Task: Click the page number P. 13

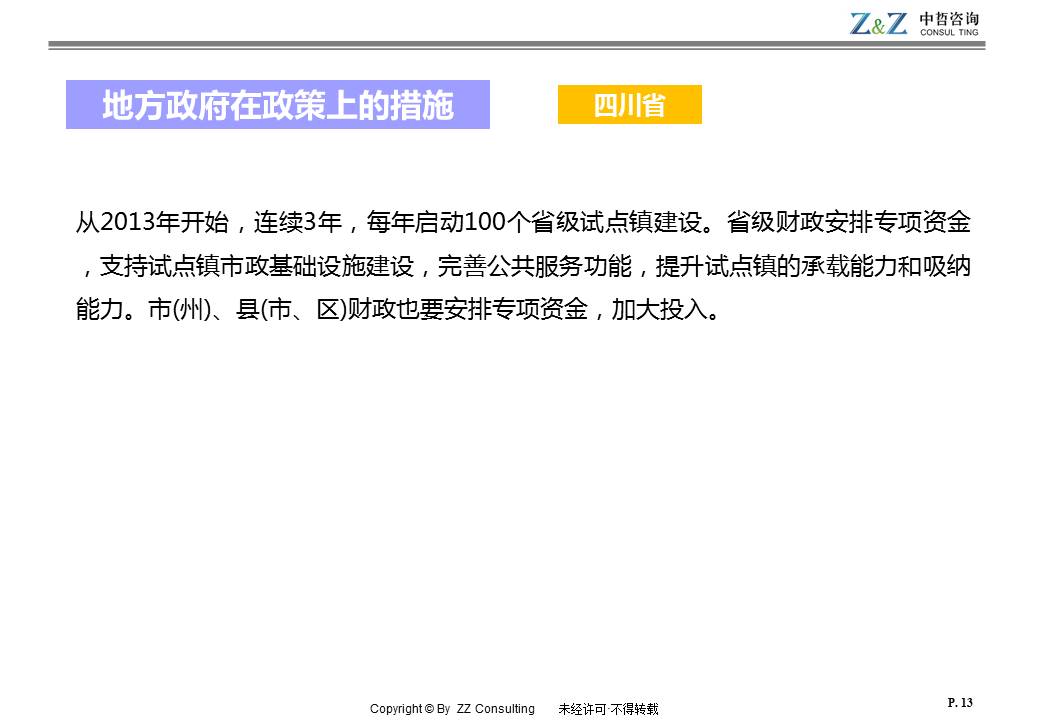Action: pos(959,703)
